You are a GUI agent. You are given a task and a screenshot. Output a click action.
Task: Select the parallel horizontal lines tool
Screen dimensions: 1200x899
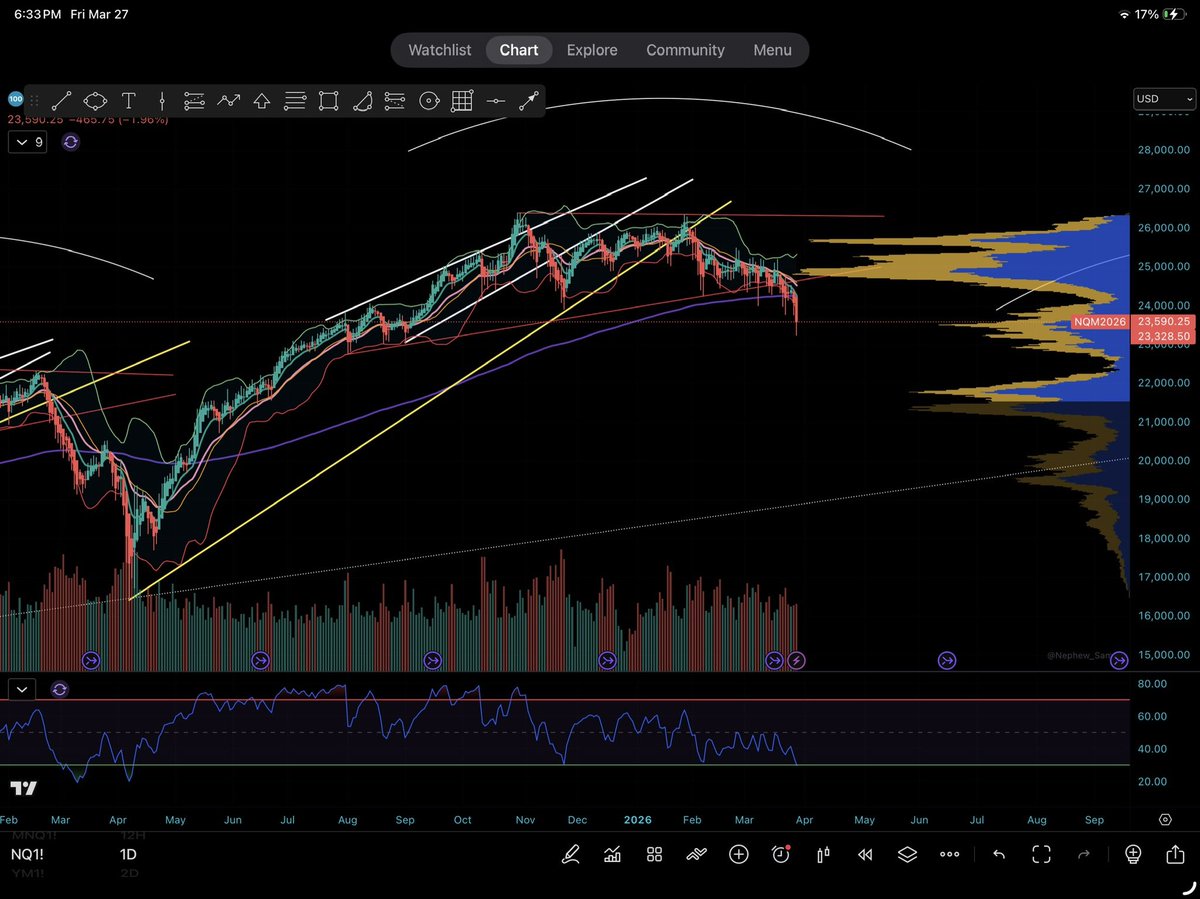(295, 100)
